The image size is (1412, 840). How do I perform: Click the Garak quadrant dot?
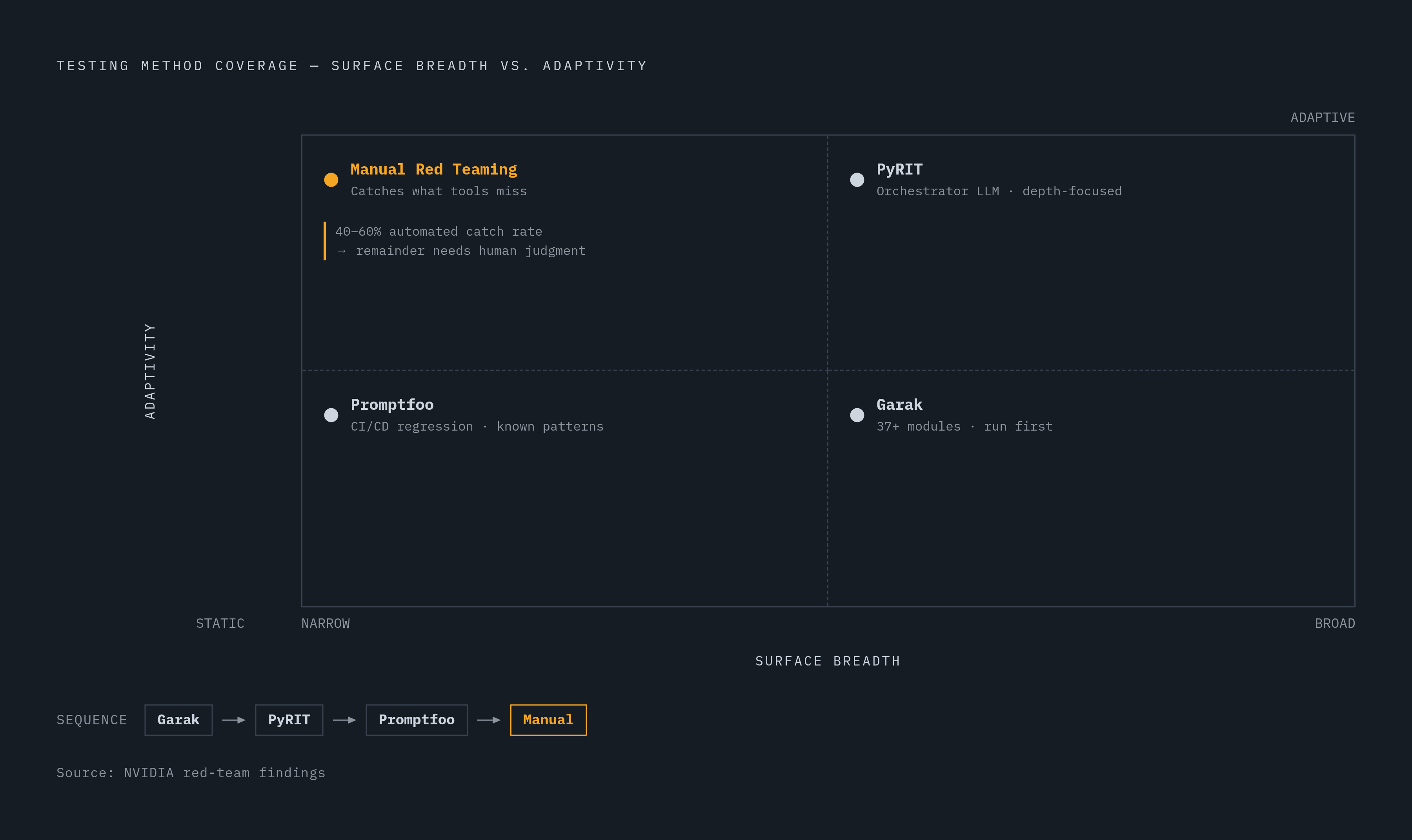tap(857, 415)
